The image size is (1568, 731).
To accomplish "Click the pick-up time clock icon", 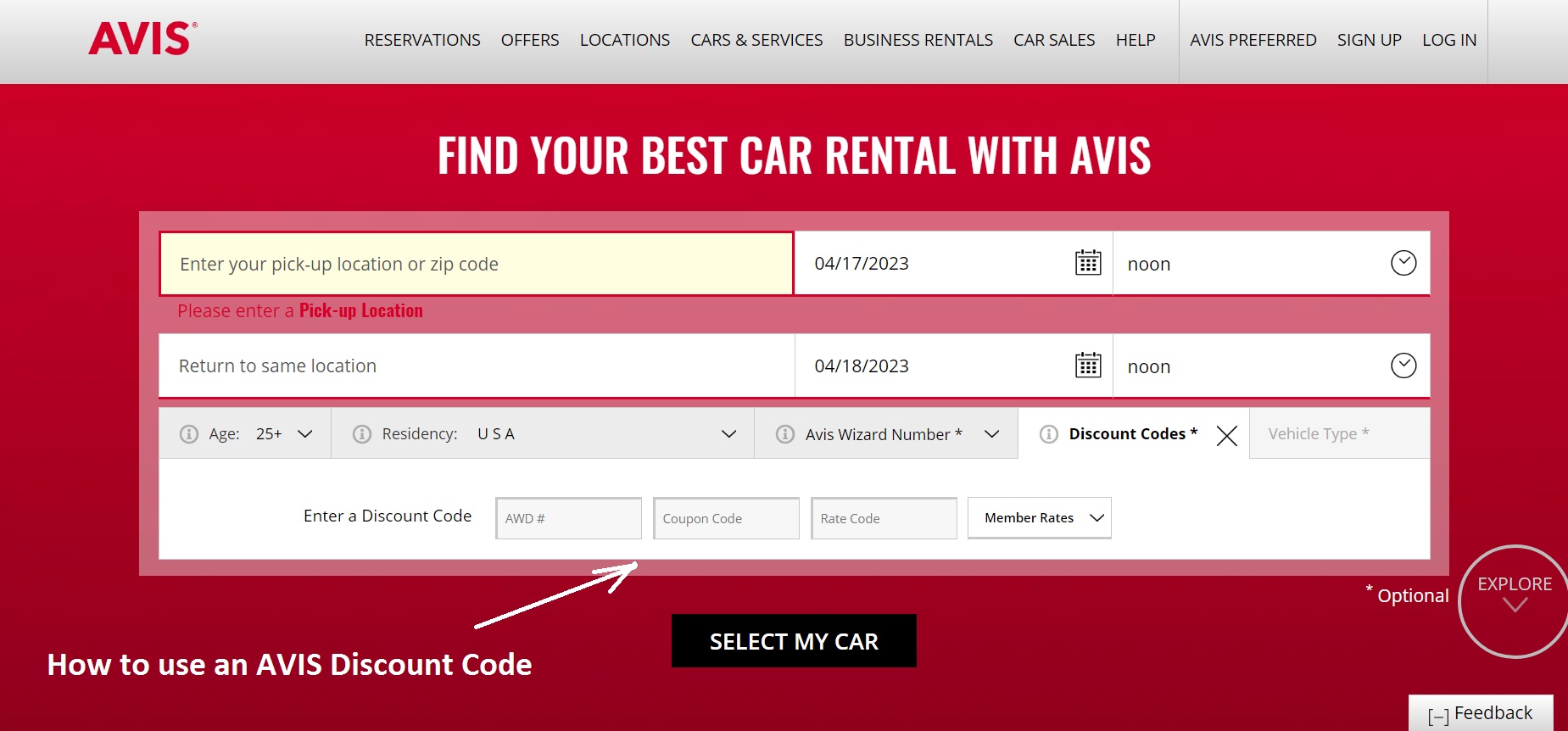I will pyautogui.click(x=1403, y=263).
